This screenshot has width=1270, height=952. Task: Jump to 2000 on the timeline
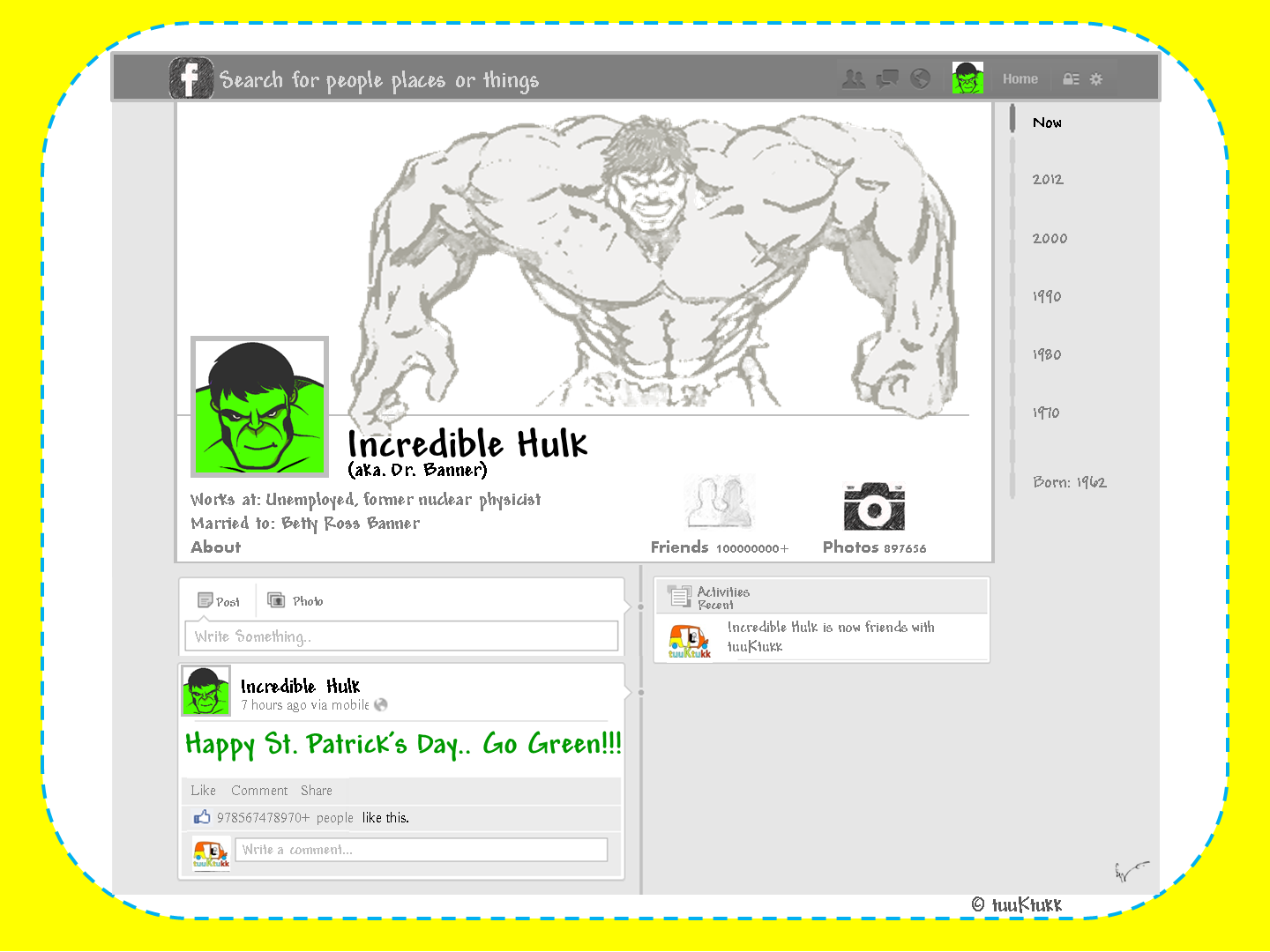(x=1050, y=238)
